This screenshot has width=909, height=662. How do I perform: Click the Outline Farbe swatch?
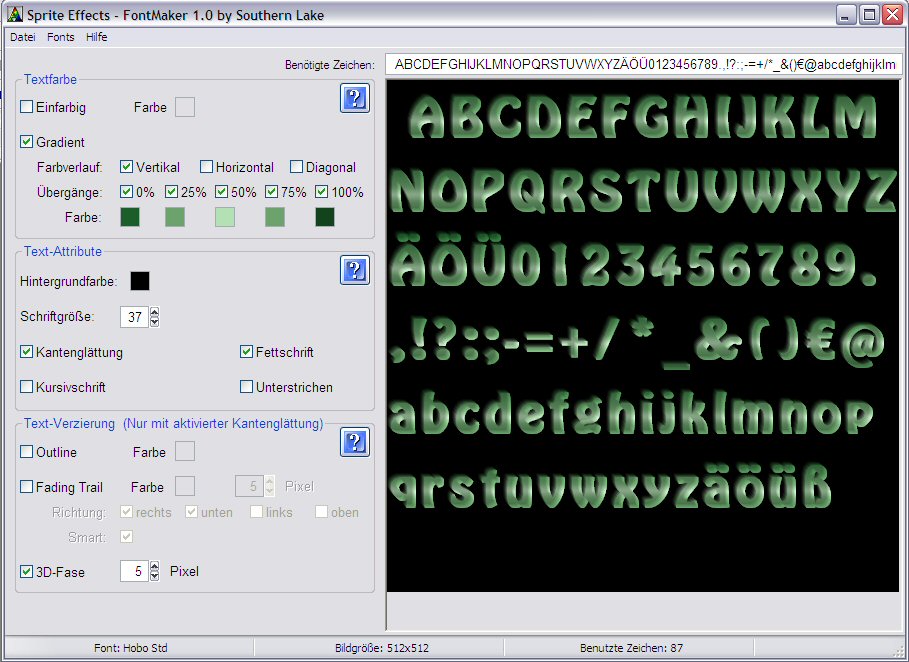(x=185, y=451)
